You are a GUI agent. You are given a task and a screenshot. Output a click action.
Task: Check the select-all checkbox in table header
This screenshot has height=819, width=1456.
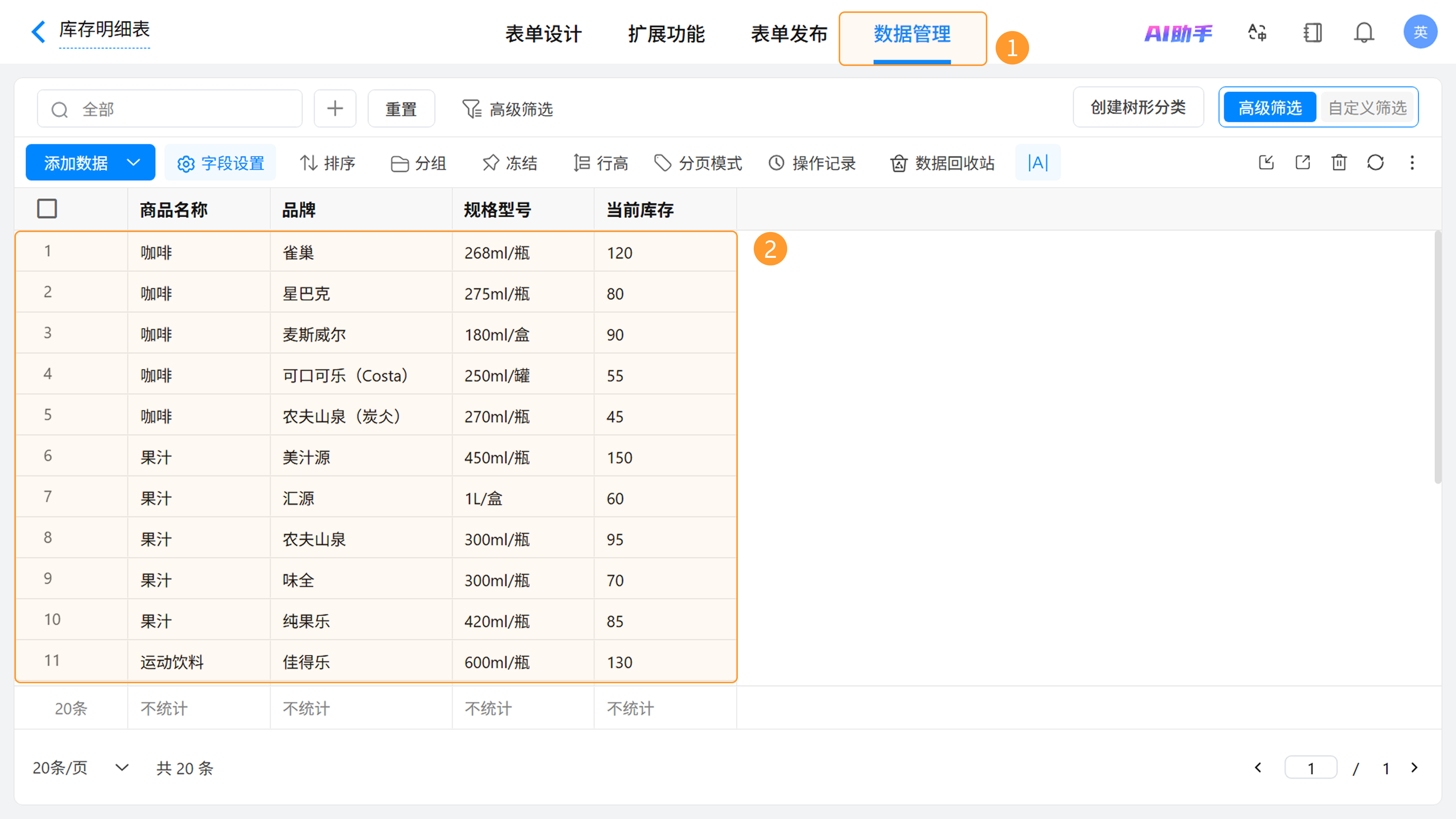[x=47, y=209]
